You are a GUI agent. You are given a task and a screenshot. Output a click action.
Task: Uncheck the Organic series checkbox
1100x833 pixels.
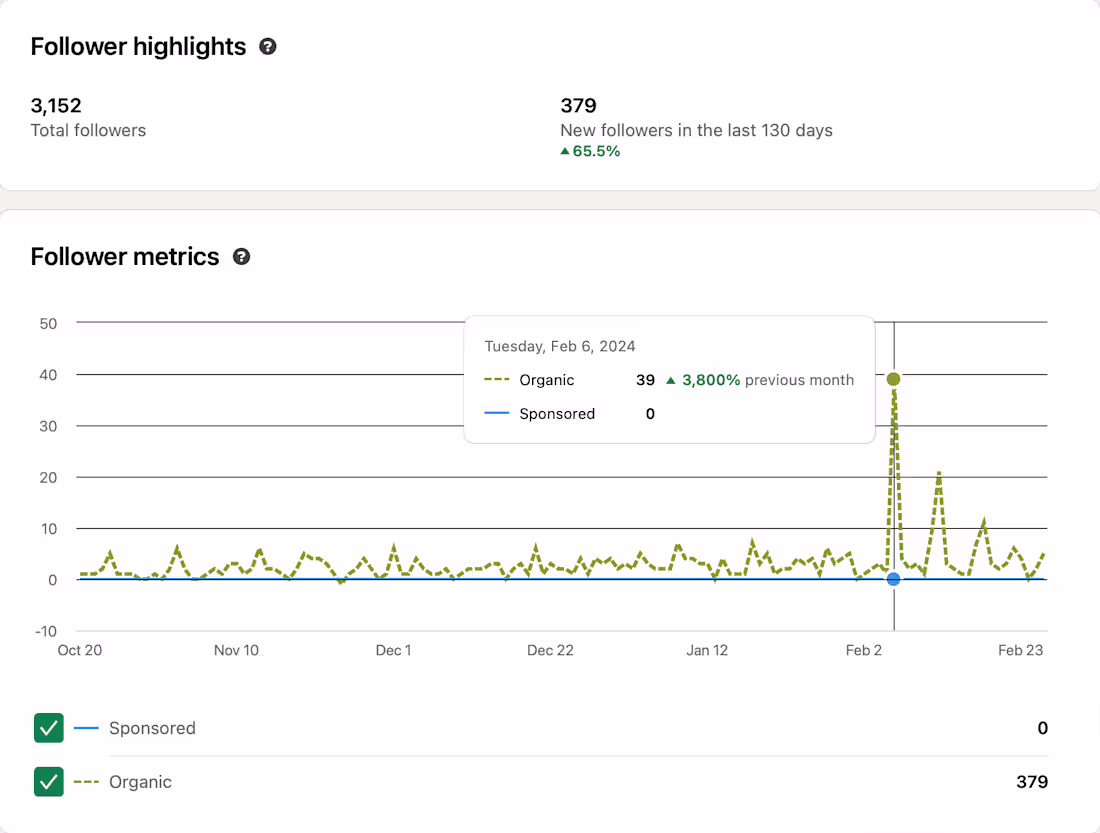coord(48,782)
